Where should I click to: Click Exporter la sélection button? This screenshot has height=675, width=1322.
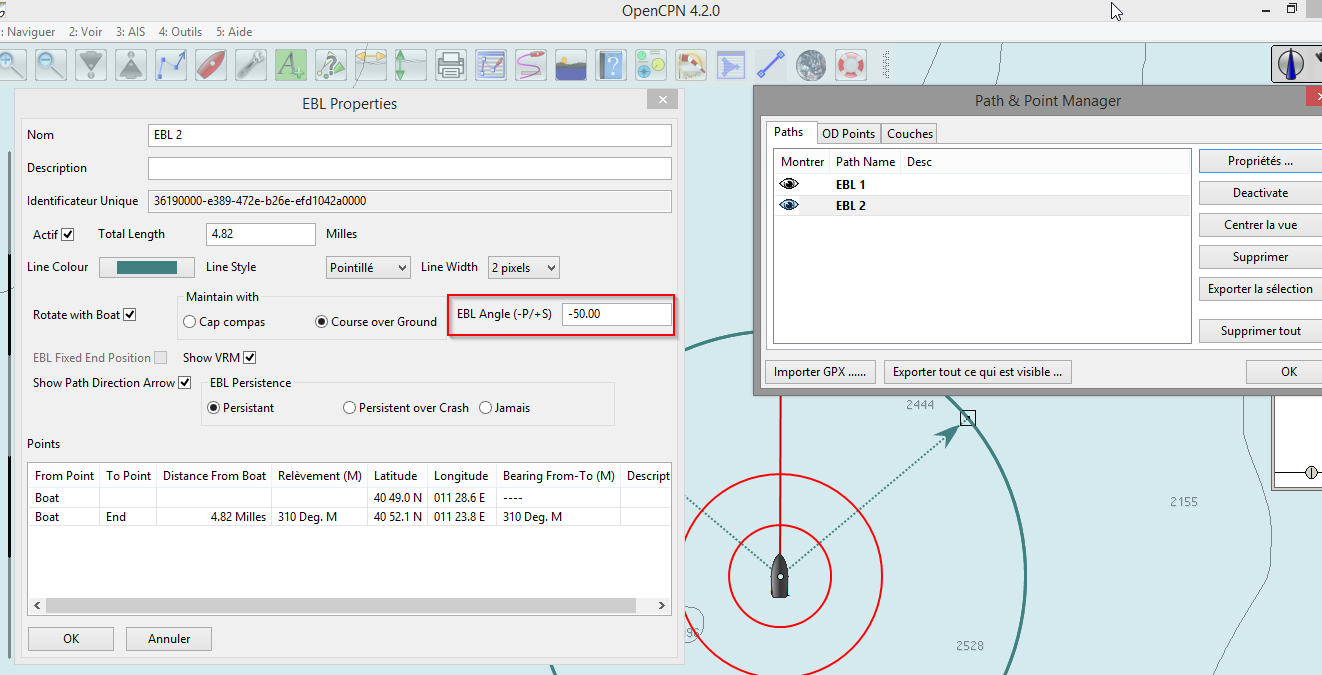[1260, 289]
